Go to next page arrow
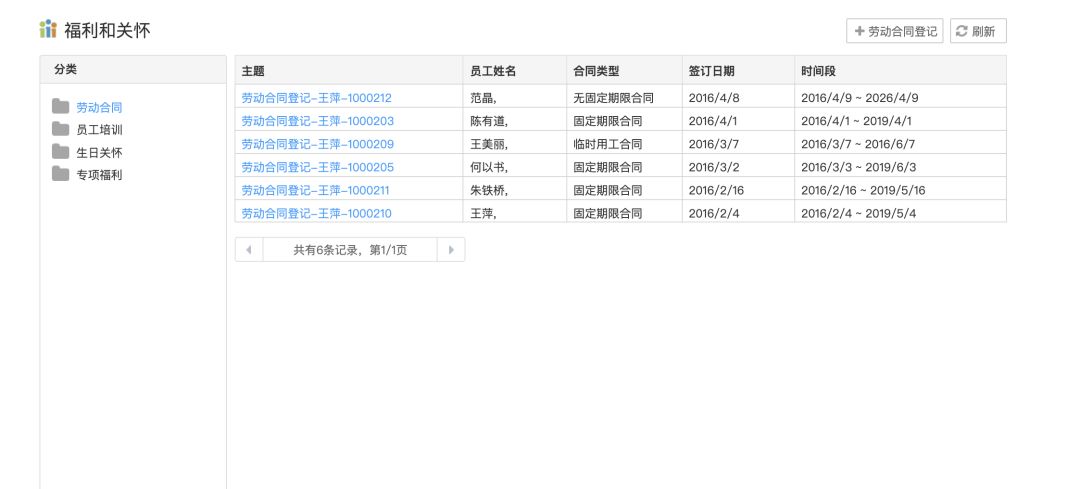Viewport: 1080px width, 489px height. 451,249
